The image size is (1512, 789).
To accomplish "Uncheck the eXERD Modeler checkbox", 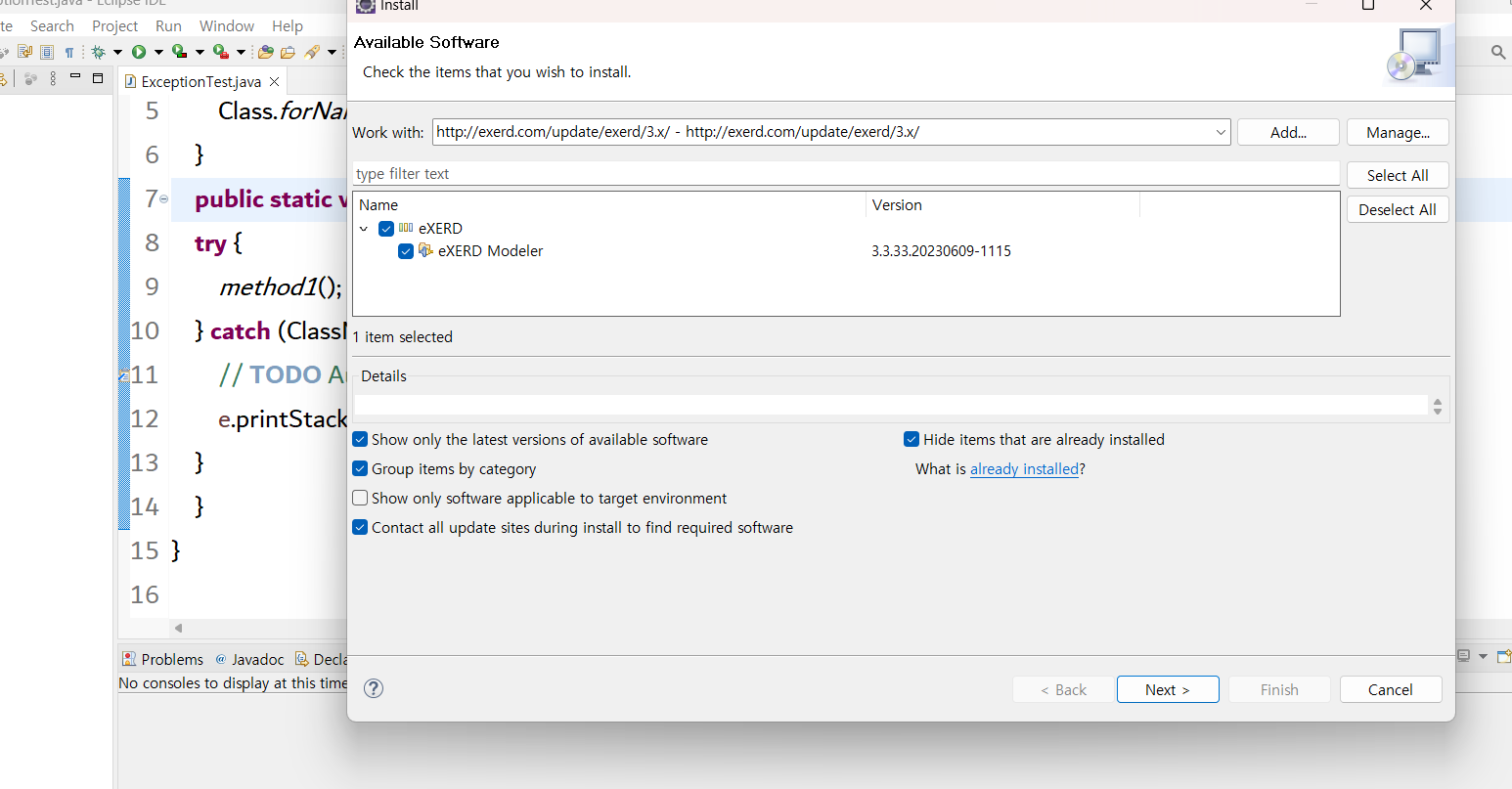I will (406, 251).
